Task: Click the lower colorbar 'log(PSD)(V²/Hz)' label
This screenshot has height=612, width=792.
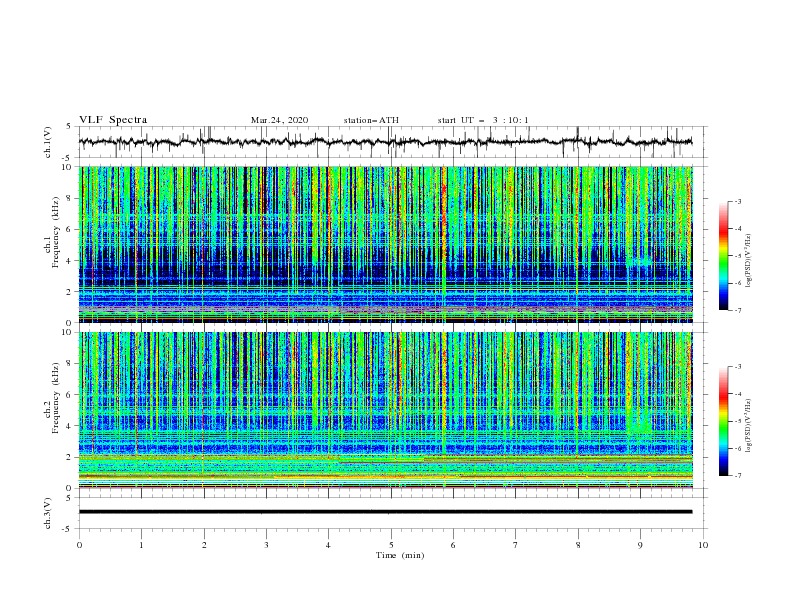Action: coord(748,426)
